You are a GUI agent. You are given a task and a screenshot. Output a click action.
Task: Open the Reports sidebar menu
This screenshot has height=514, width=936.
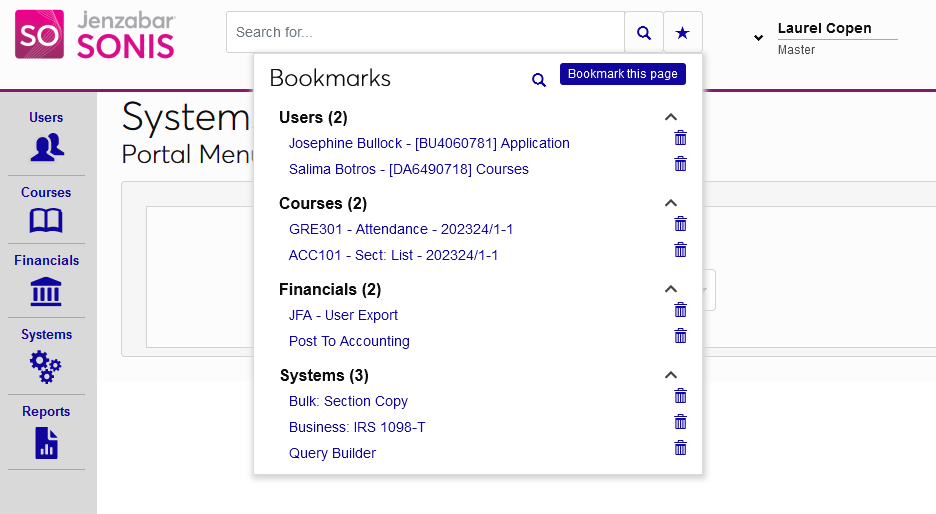click(x=46, y=431)
